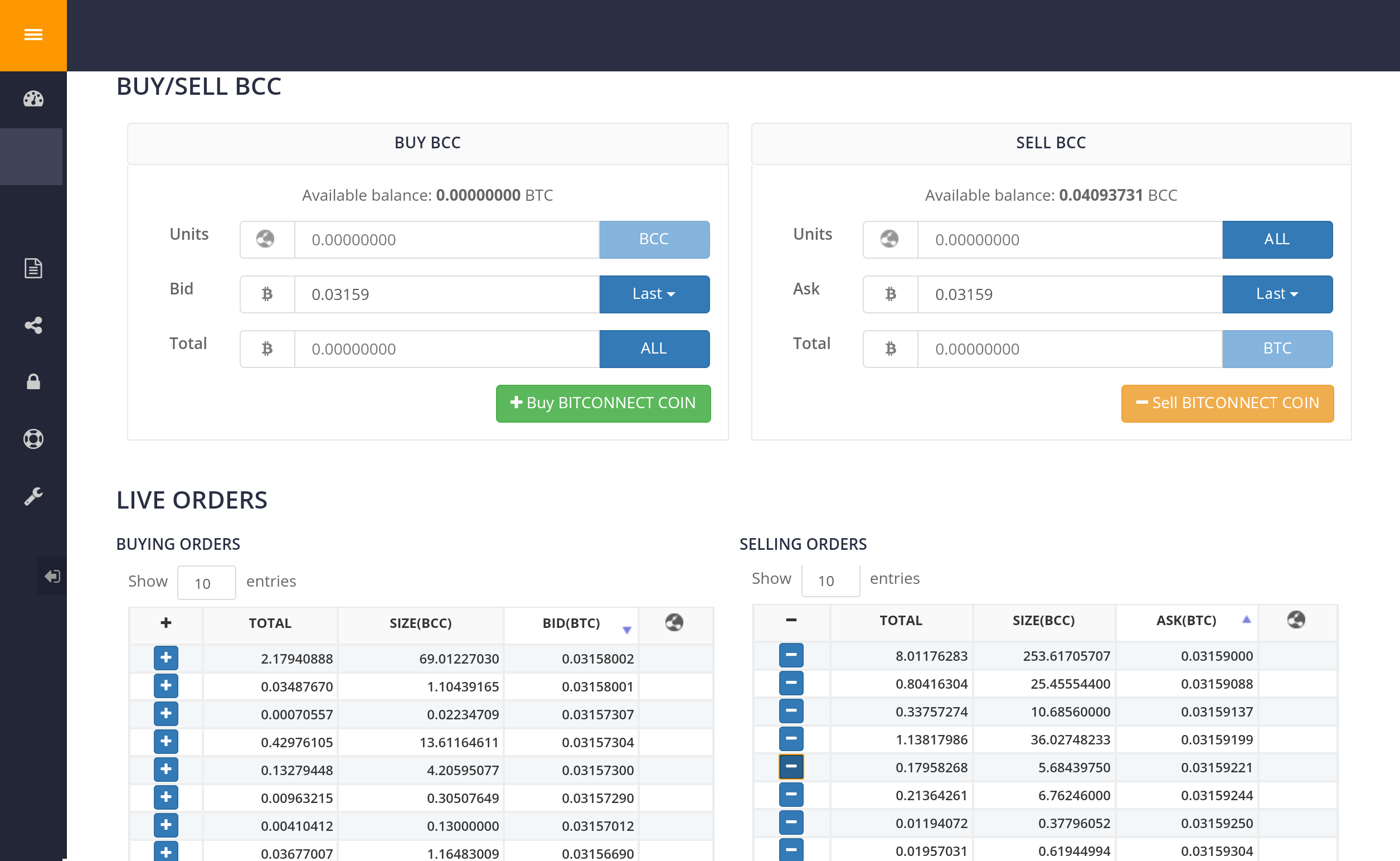Image resolution: width=1400 pixels, height=861 pixels.
Task: Expand the Last dropdown beside Bid
Action: pyautogui.click(x=654, y=294)
